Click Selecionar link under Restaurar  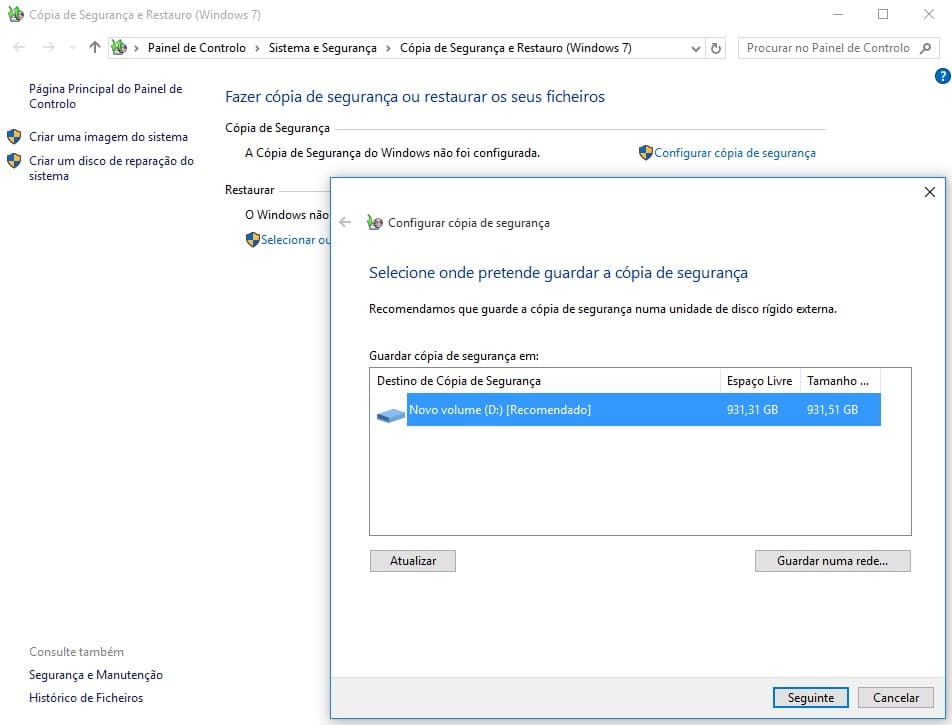pyautogui.click(x=296, y=240)
